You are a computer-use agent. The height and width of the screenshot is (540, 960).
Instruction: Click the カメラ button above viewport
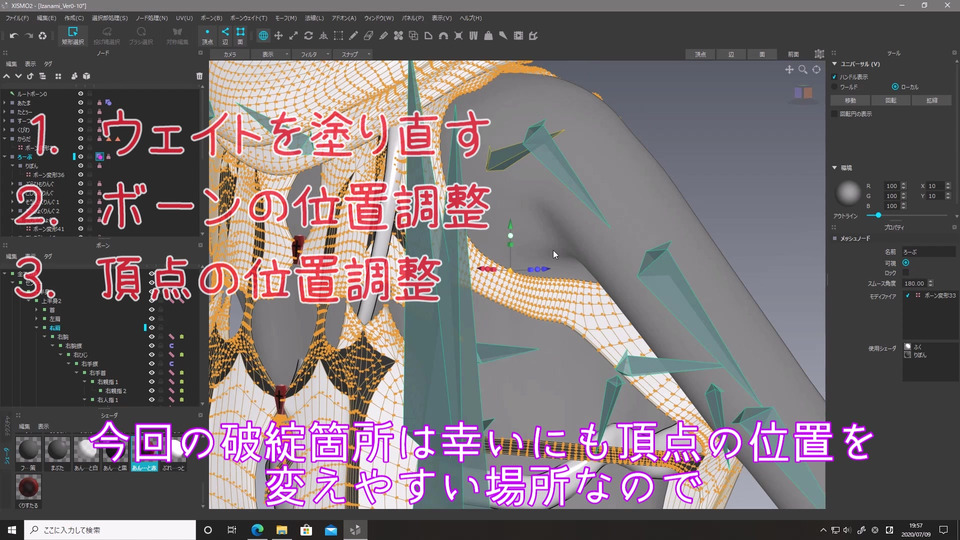230,54
